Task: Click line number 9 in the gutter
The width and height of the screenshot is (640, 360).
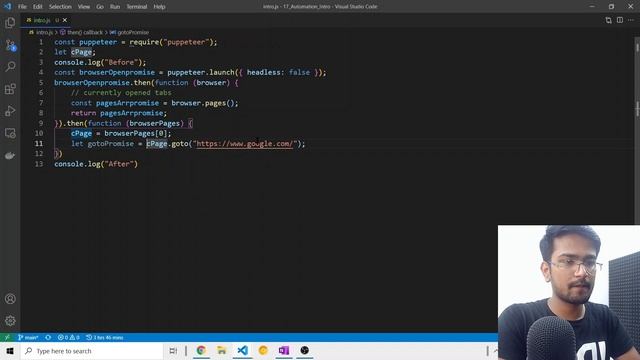Action: [x=41, y=123]
